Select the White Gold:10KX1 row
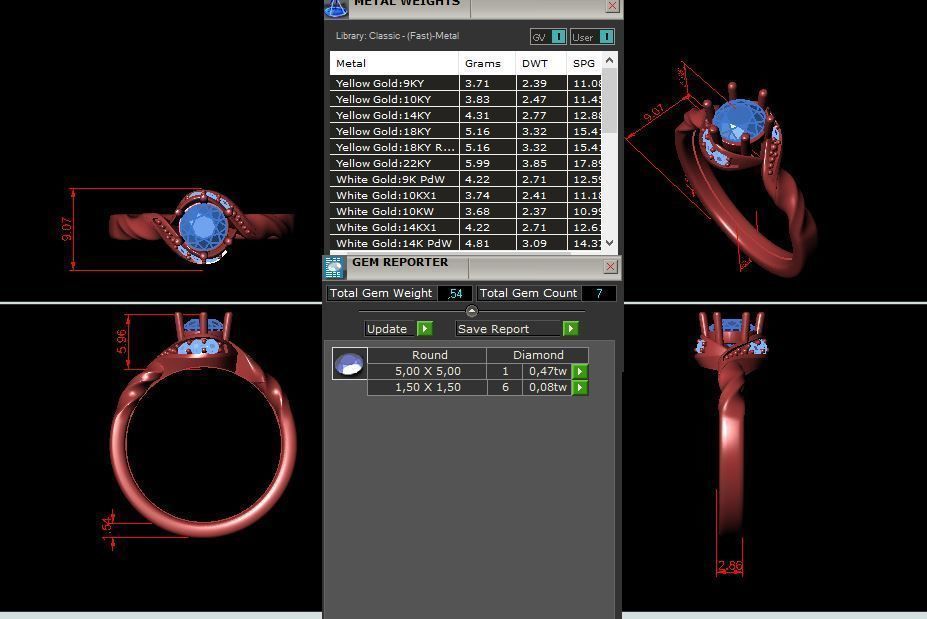 point(465,195)
